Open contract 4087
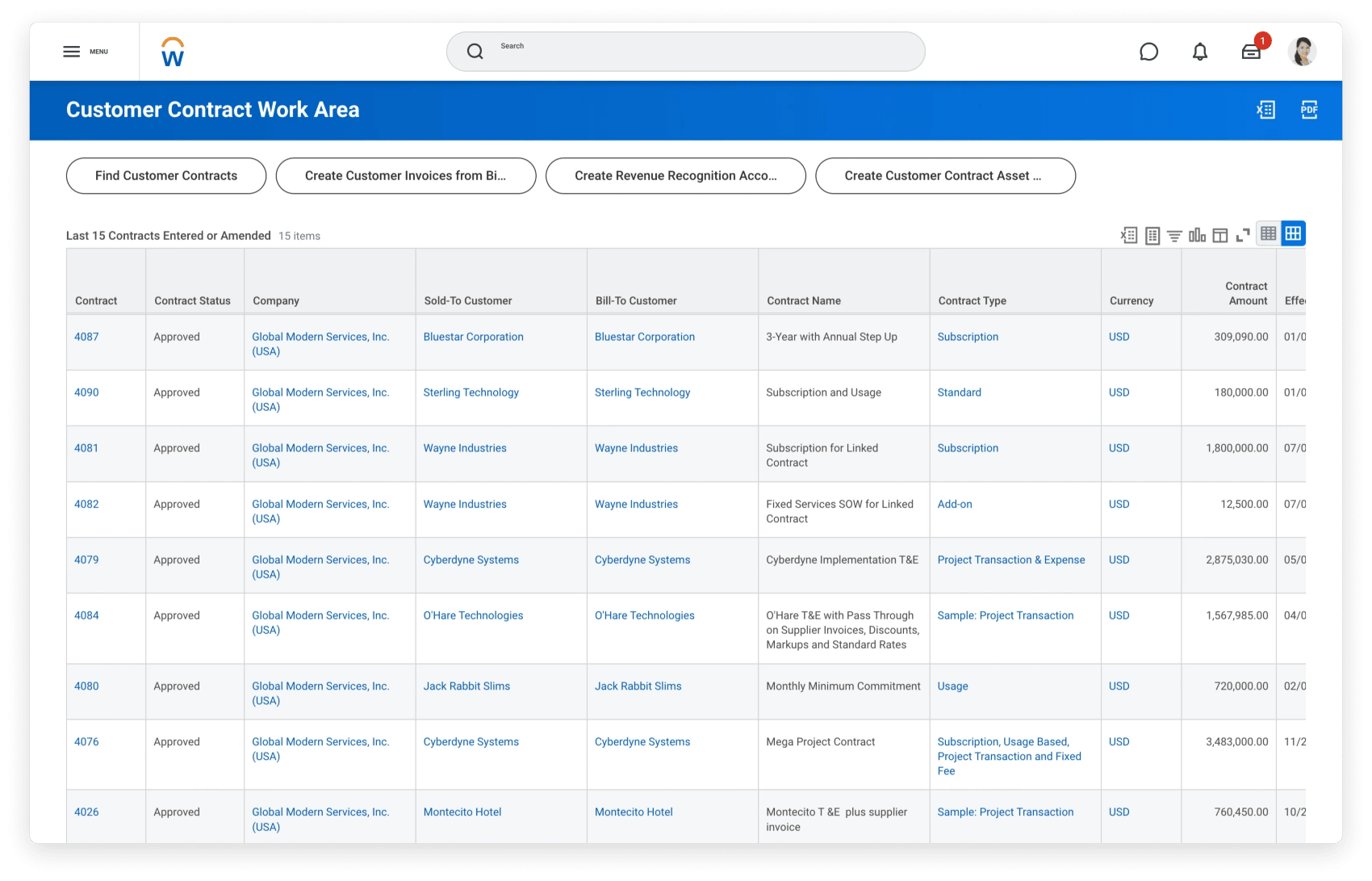1372x881 pixels. click(x=88, y=337)
